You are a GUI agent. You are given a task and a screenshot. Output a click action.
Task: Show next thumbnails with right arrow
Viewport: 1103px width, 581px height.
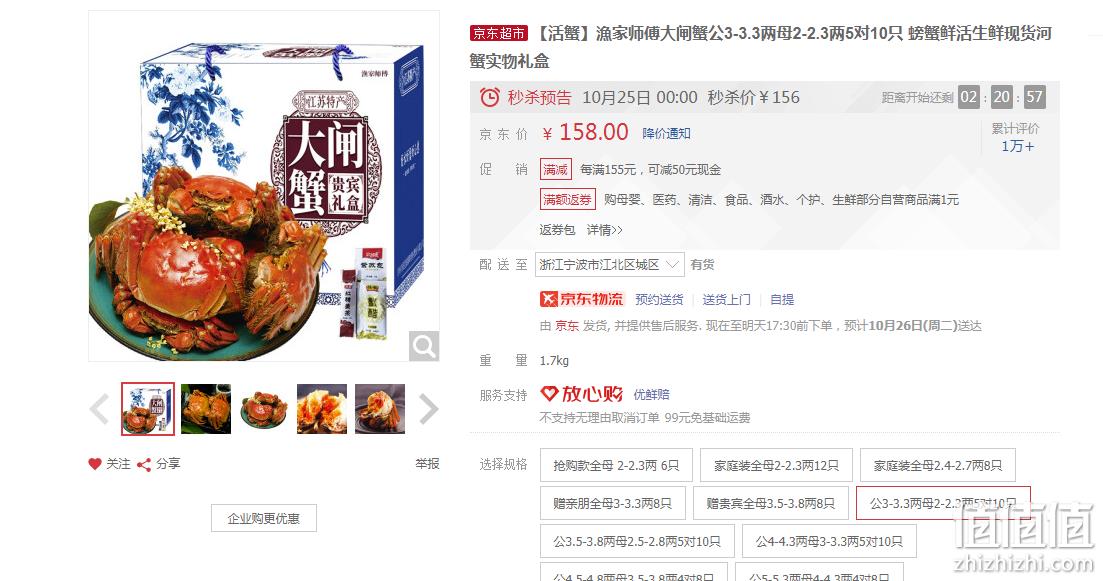click(428, 409)
